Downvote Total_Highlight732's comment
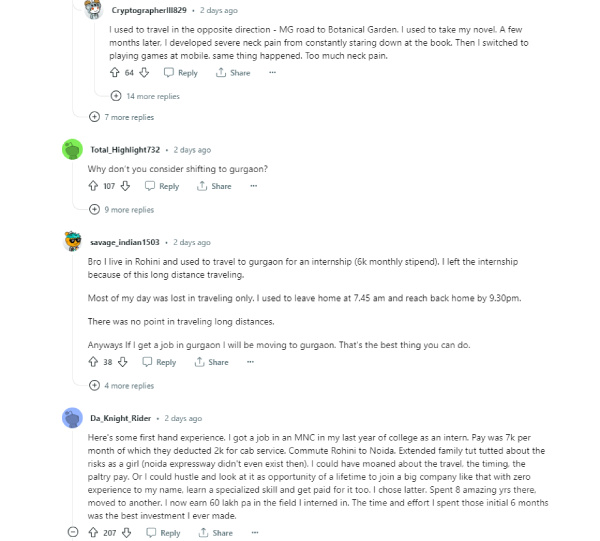600x541 pixels. pyautogui.click(x=125, y=186)
